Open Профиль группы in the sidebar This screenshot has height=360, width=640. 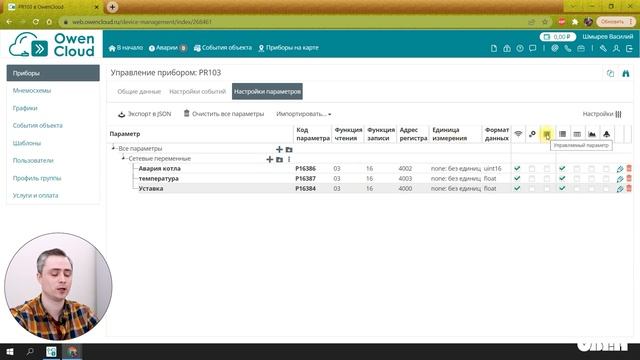click(x=37, y=178)
